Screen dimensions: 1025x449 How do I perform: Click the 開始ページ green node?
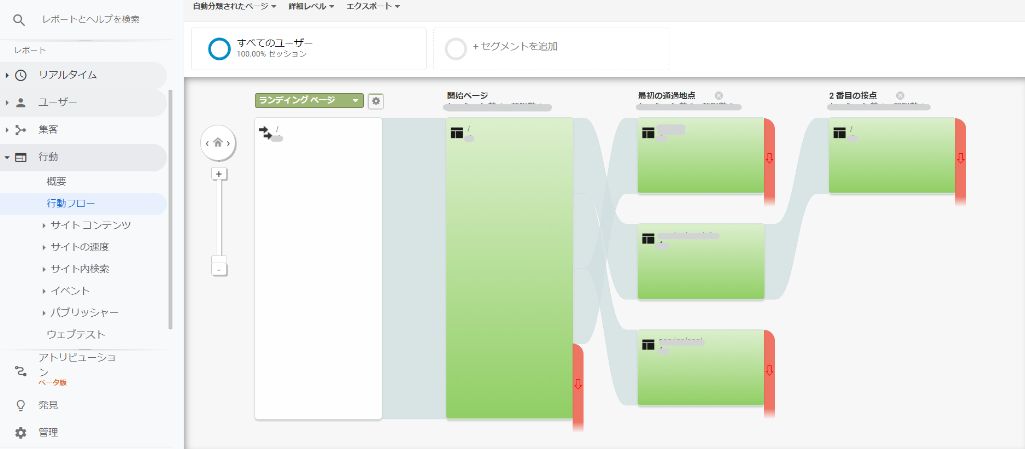(509, 268)
